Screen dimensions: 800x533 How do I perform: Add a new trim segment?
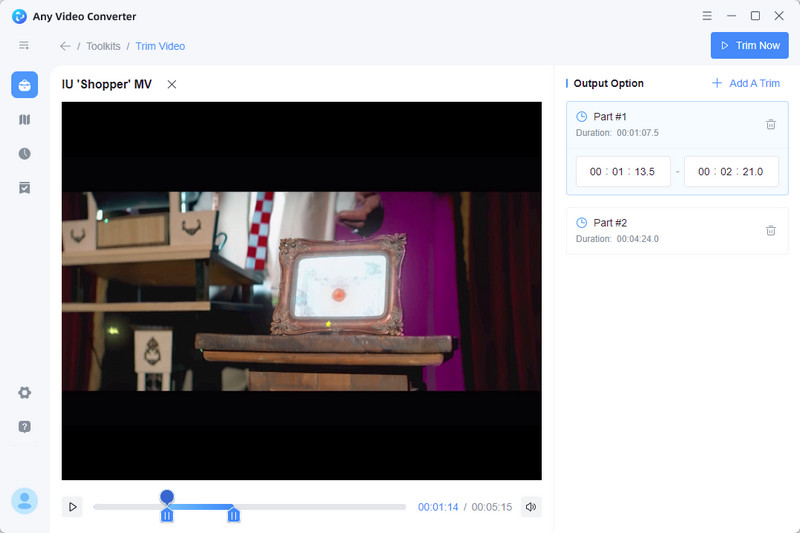(x=746, y=83)
